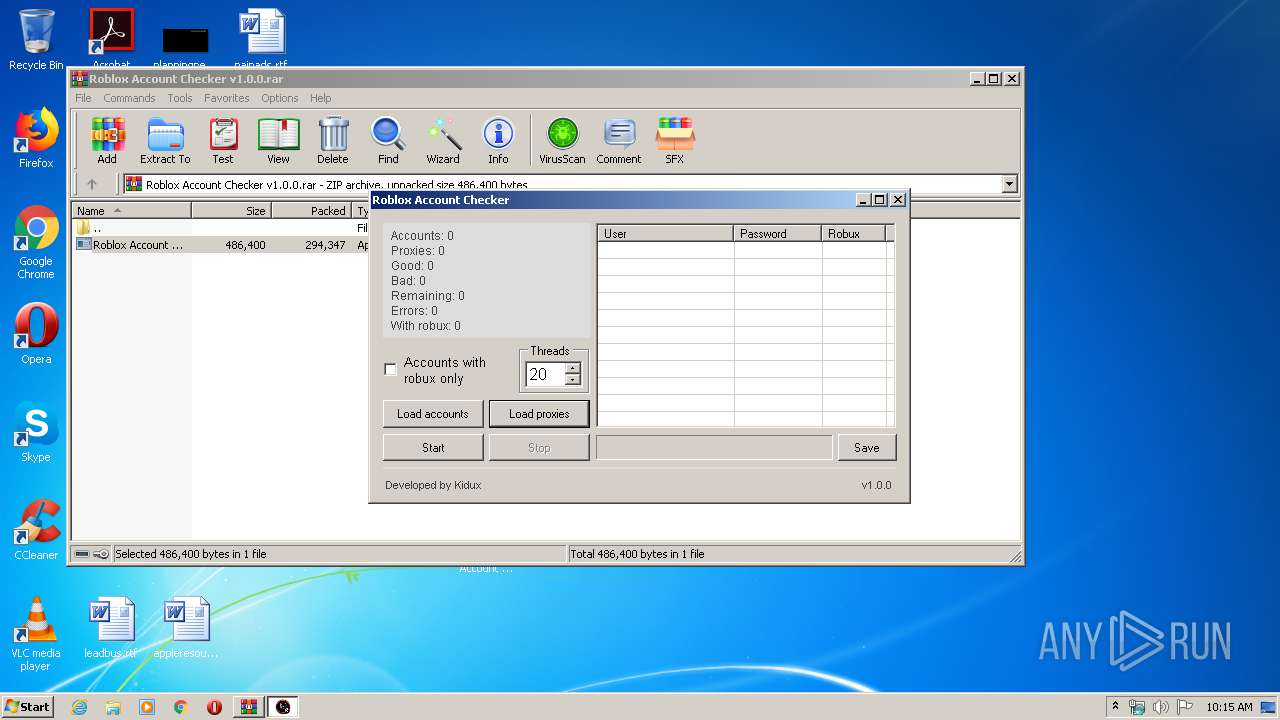
Task: Open the Favorites menu
Action: pos(227,98)
